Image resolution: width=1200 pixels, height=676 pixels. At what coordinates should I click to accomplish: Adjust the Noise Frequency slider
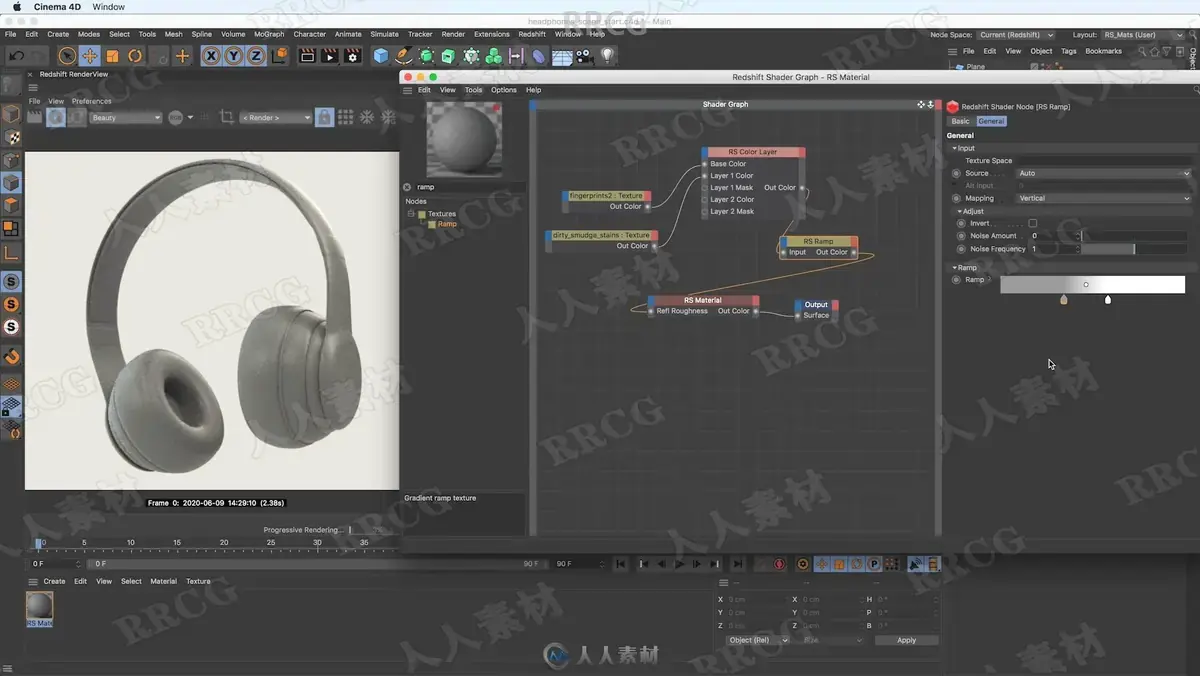(1134, 248)
